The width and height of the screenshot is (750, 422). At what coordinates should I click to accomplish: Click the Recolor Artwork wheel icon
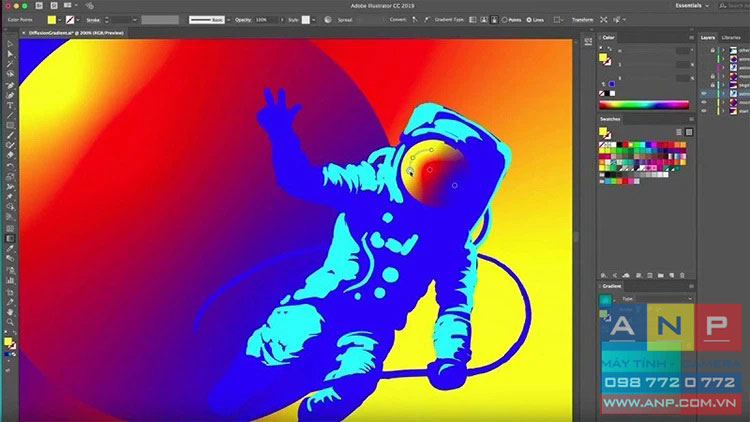pos(328,20)
